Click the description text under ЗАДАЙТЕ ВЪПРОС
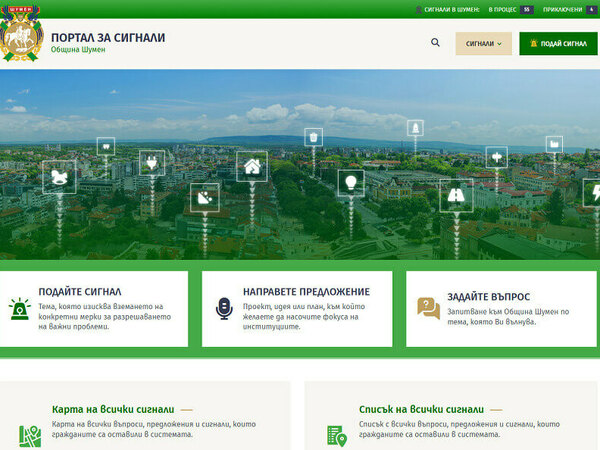Viewport: 600px width, 450px height. click(509, 317)
